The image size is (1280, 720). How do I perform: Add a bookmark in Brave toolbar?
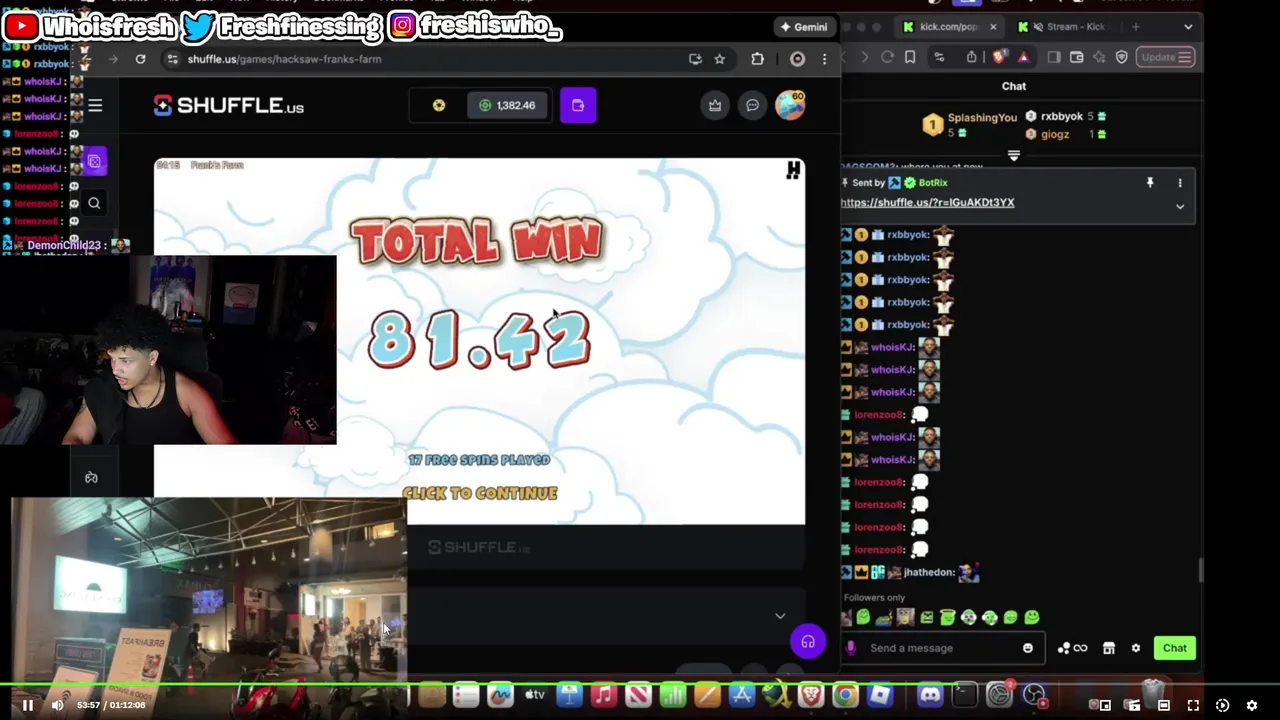click(910, 57)
